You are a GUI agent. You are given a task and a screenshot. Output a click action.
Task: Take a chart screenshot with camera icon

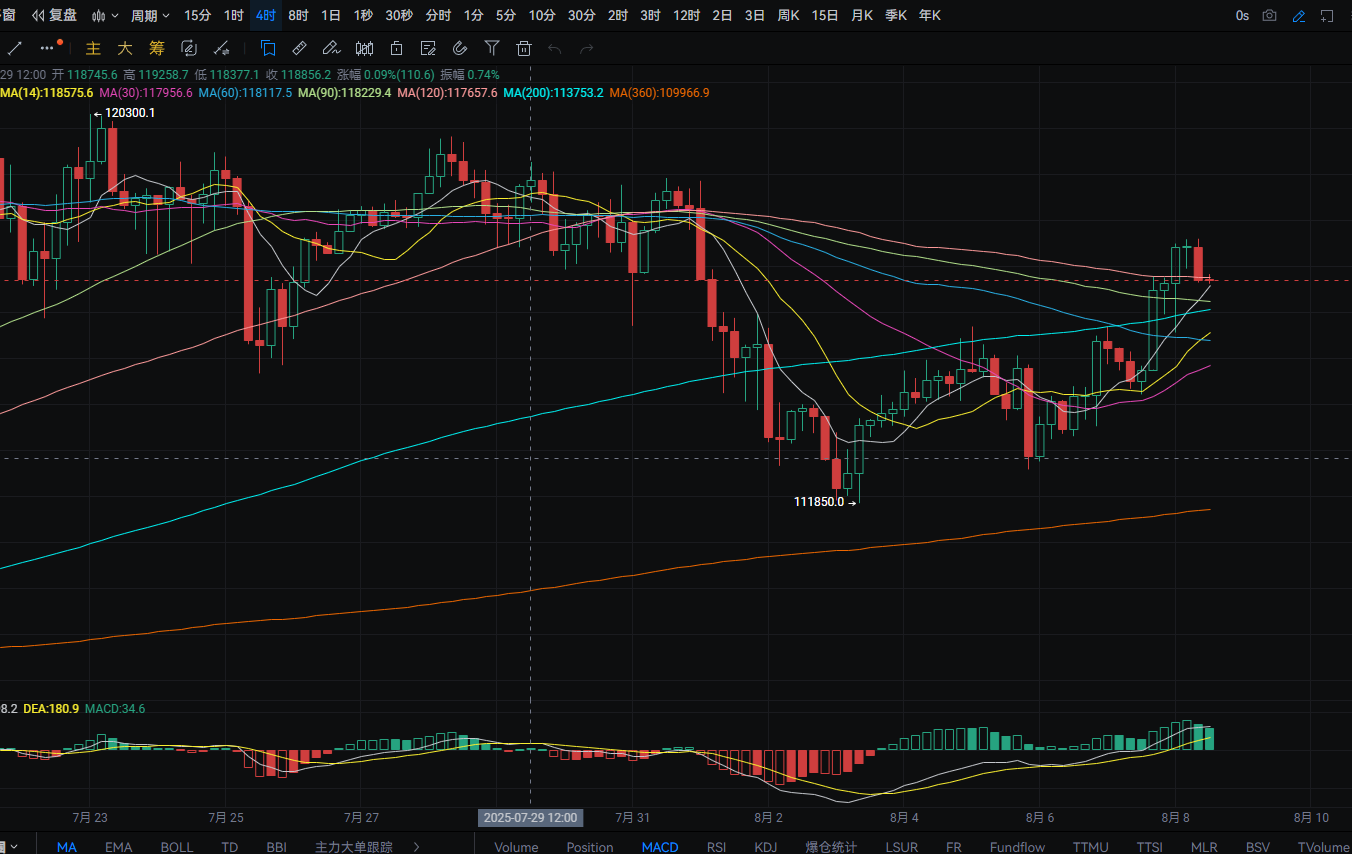tap(1269, 16)
